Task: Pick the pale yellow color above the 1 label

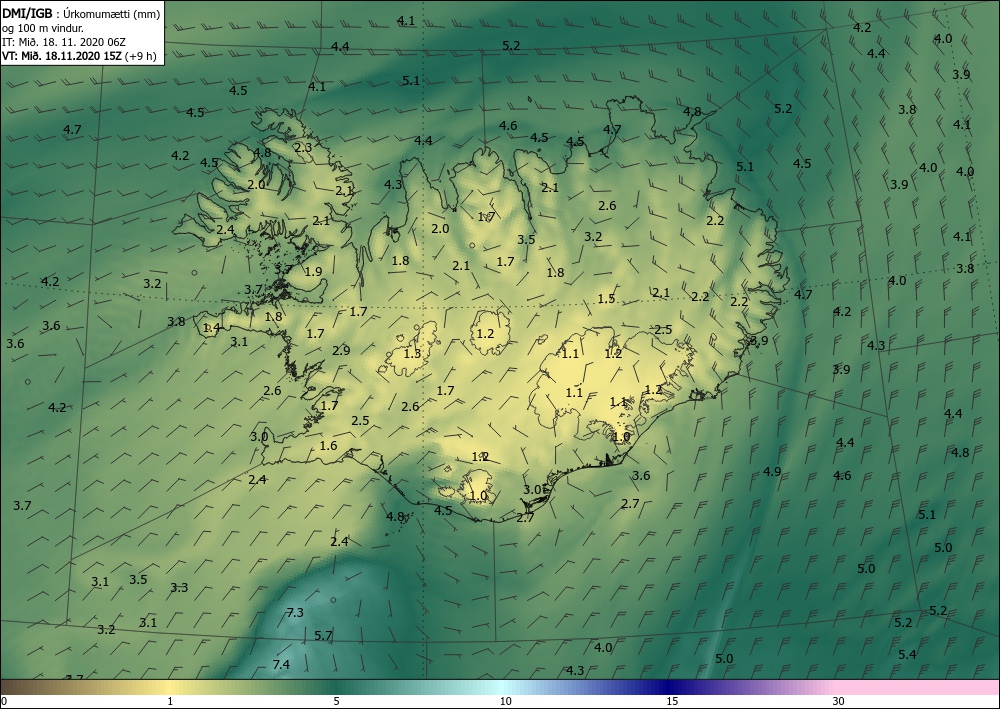Action: (170, 687)
